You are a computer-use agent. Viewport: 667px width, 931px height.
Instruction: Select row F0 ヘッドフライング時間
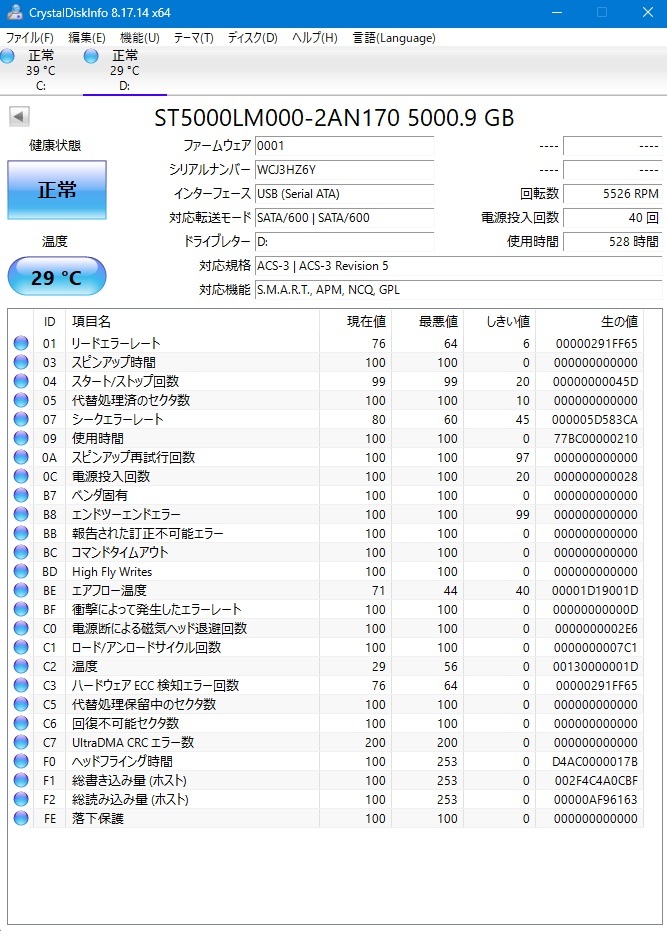(x=326, y=761)
